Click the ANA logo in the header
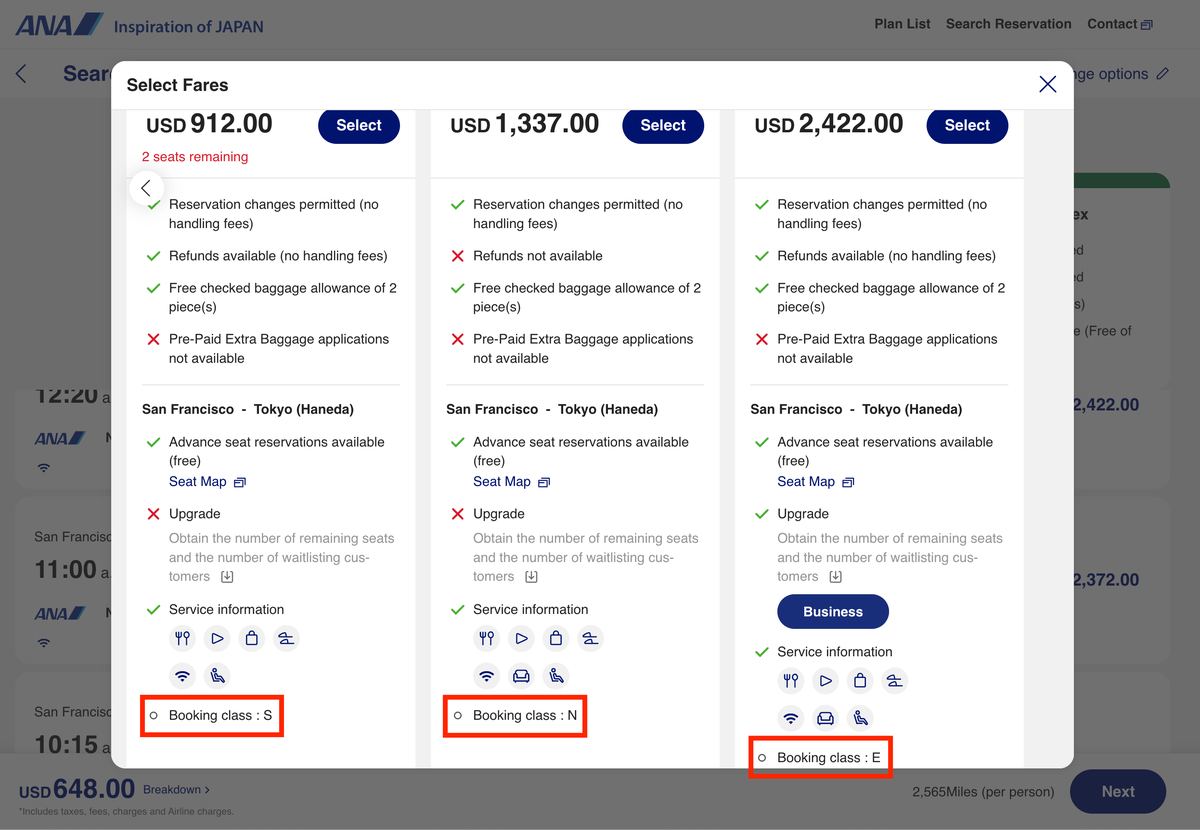Image resolution: width=1200 pixels, height=830 pixels. click(59, 25)
